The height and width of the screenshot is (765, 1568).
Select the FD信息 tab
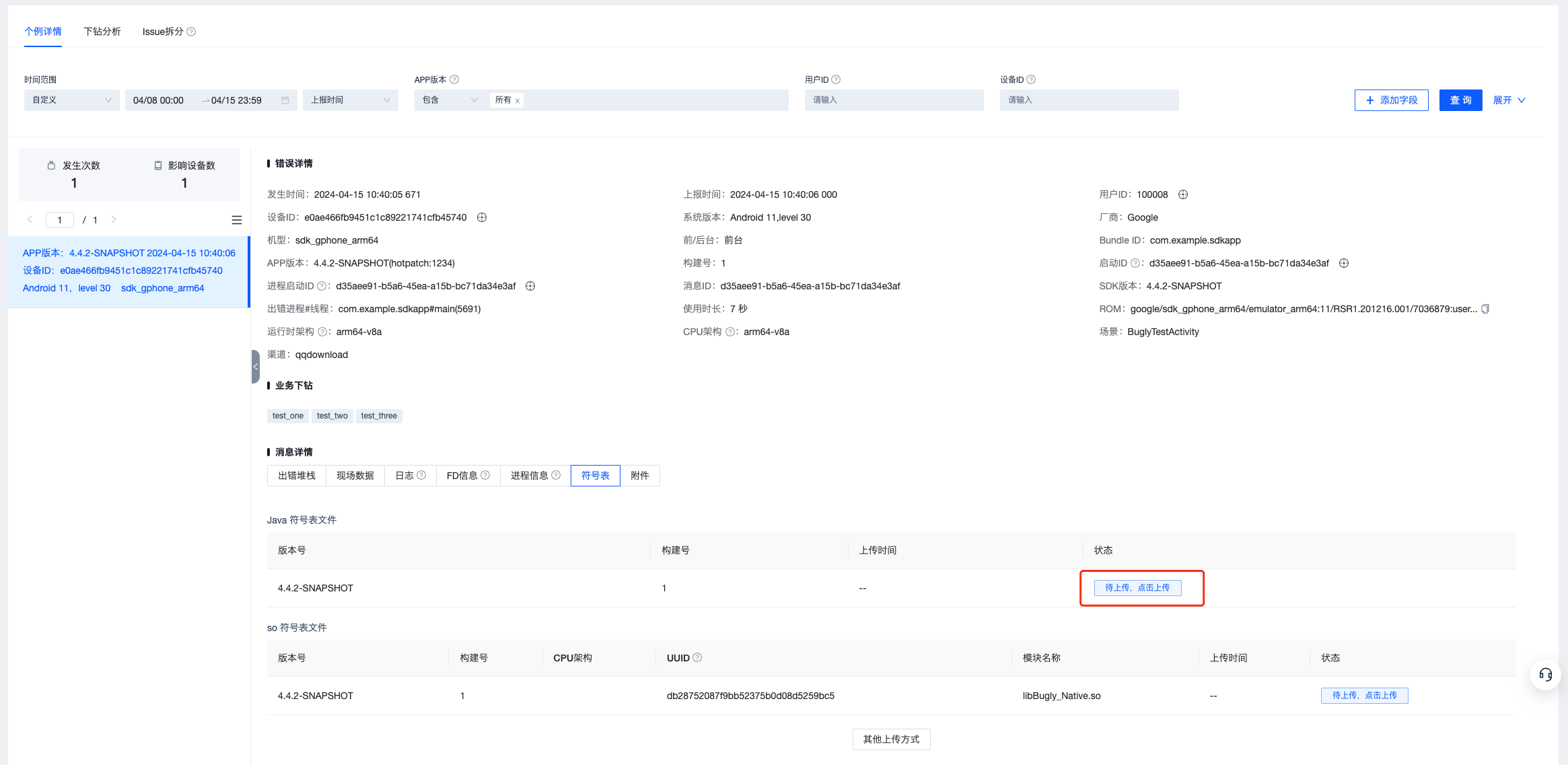[468, 476]
